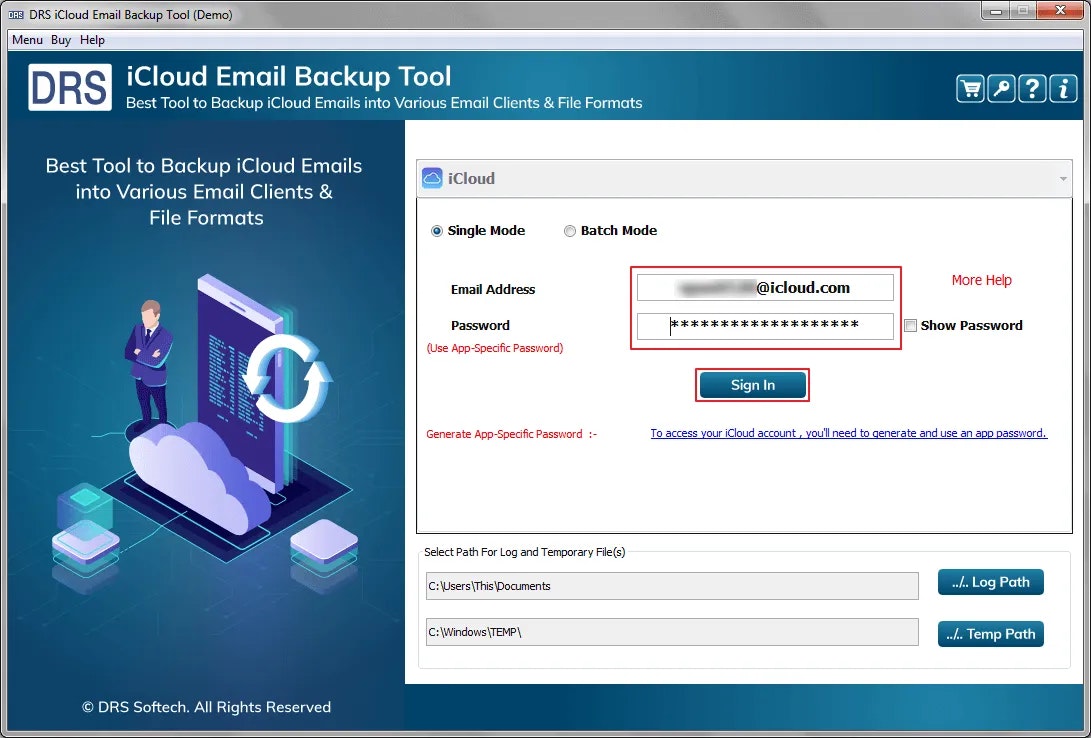Image resolution: width=1091 pixels, height=738 pixels.
Task: Close the DRS iCloud Backup window
Action: point(1060,10)
